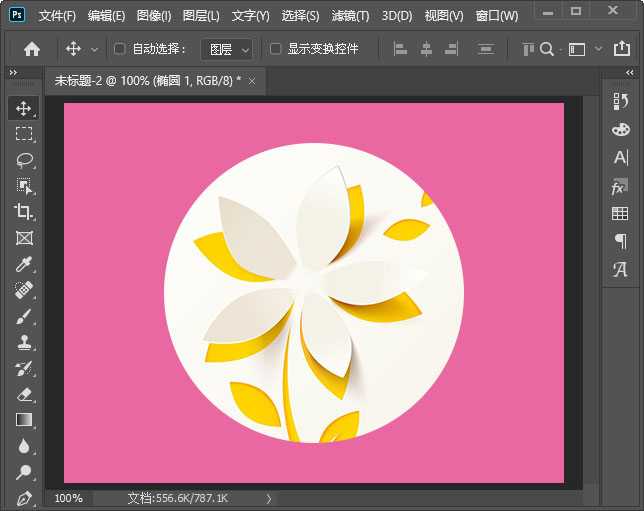Open the 图层 auto-select dropdown
Screen dimensions: 644x511
click(227, 49)
